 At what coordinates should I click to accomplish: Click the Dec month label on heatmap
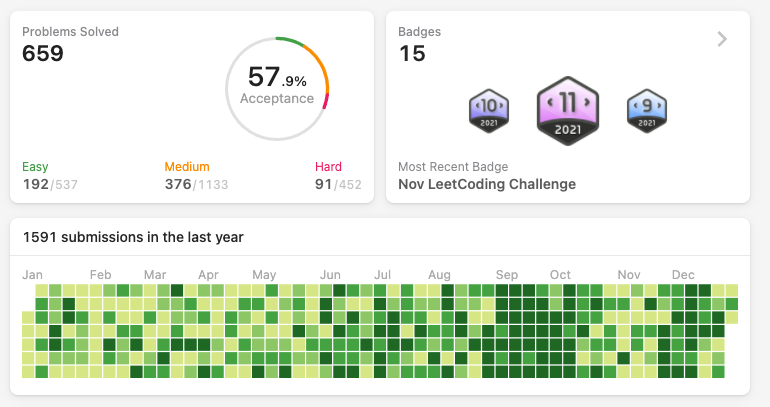(683, 275)
